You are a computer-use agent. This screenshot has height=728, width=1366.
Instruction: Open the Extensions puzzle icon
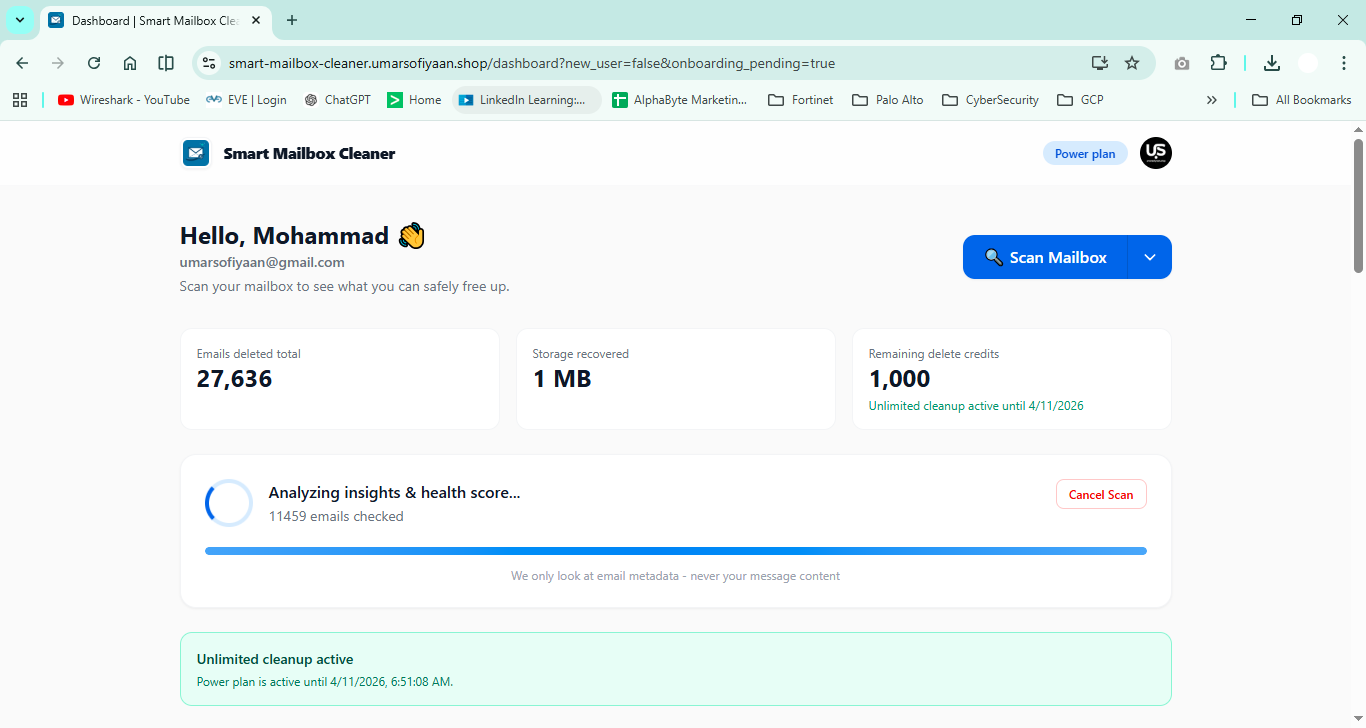coord(1218,63)
